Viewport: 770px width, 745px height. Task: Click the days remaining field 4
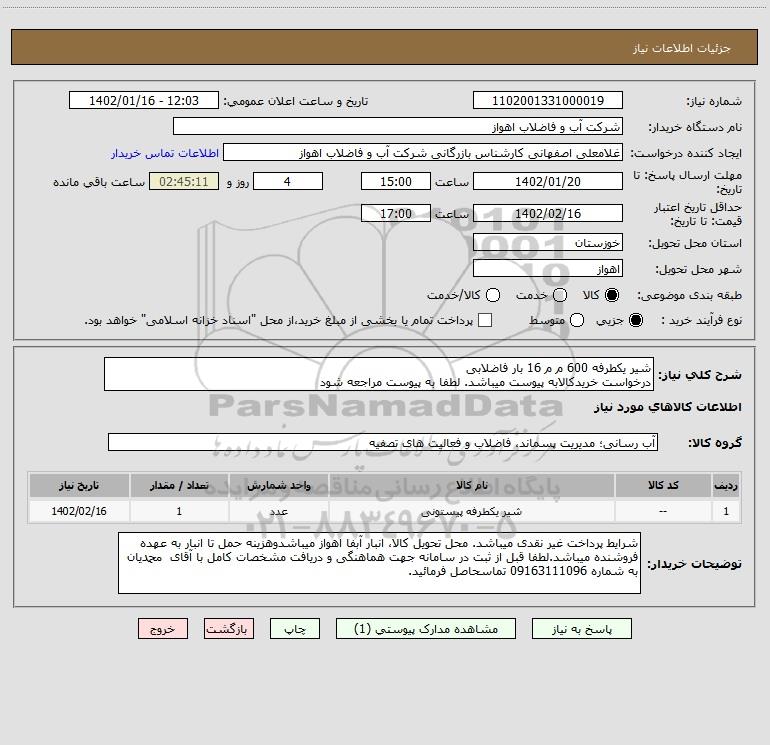288,181
